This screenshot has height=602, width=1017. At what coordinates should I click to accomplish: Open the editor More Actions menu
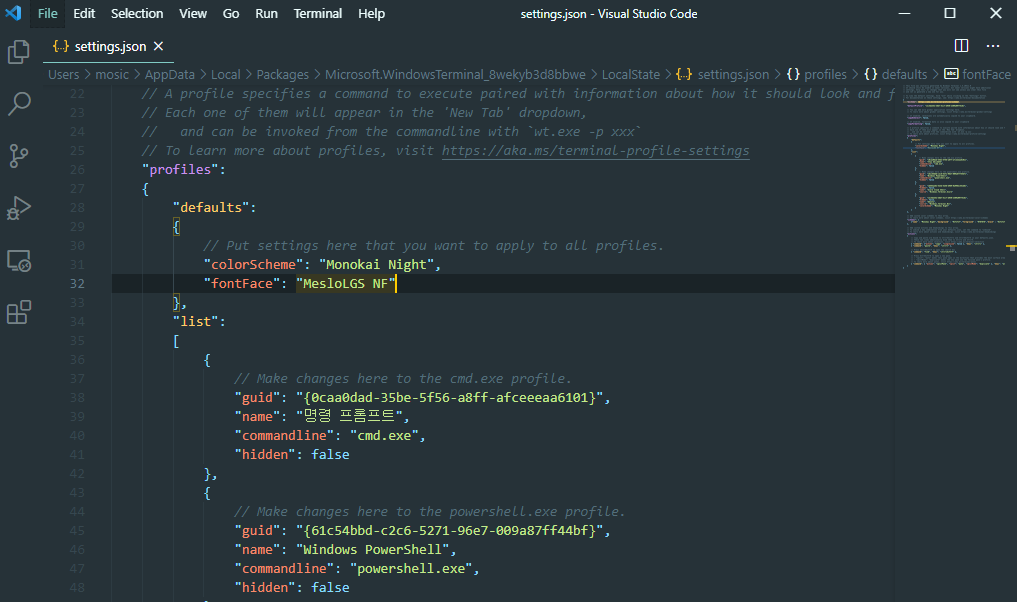click(993, 45)
